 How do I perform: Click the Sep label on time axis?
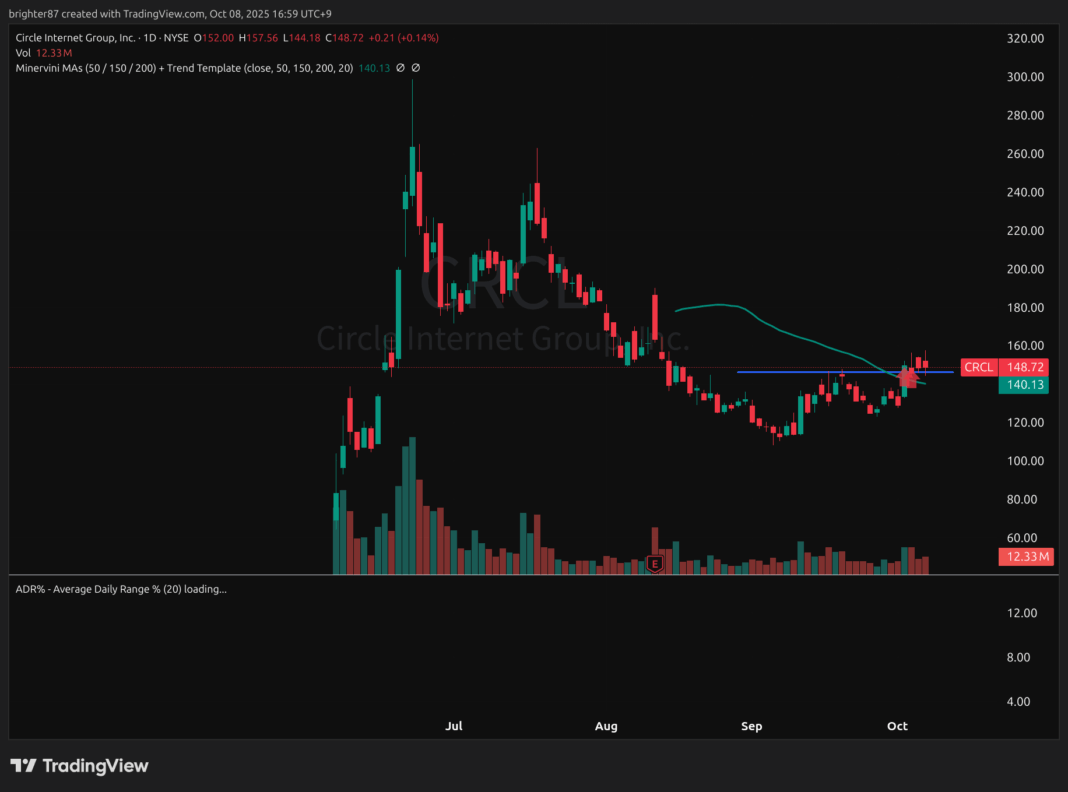[752, 726]
